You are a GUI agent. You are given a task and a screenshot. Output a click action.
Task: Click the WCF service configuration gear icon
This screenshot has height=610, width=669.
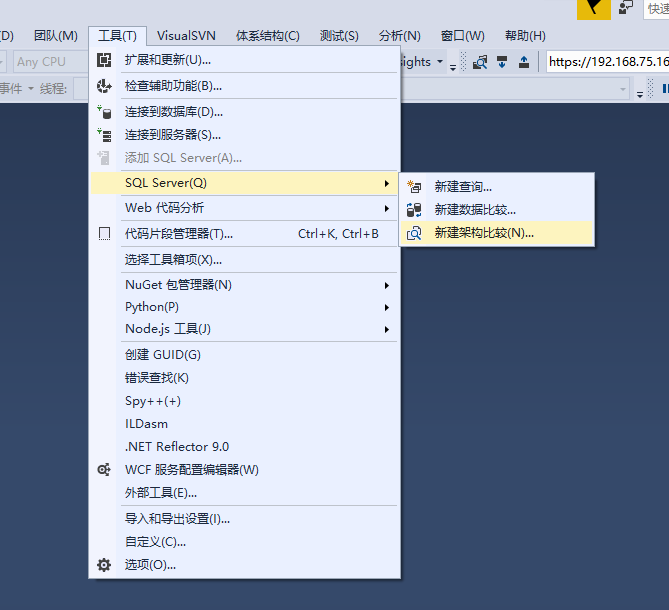[104, 470]
